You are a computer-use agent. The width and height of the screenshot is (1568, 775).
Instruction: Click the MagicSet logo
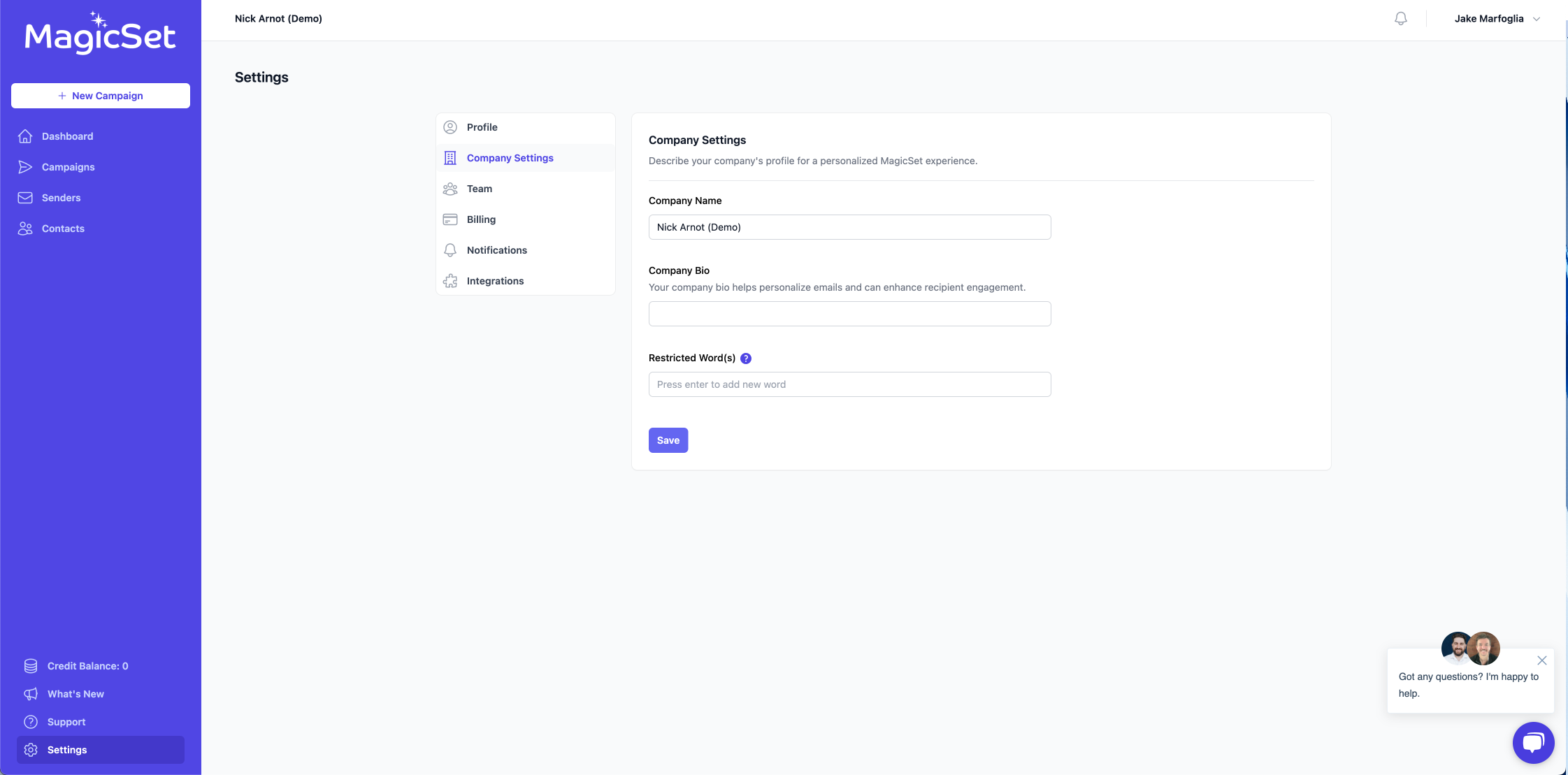tap(100, 33)
